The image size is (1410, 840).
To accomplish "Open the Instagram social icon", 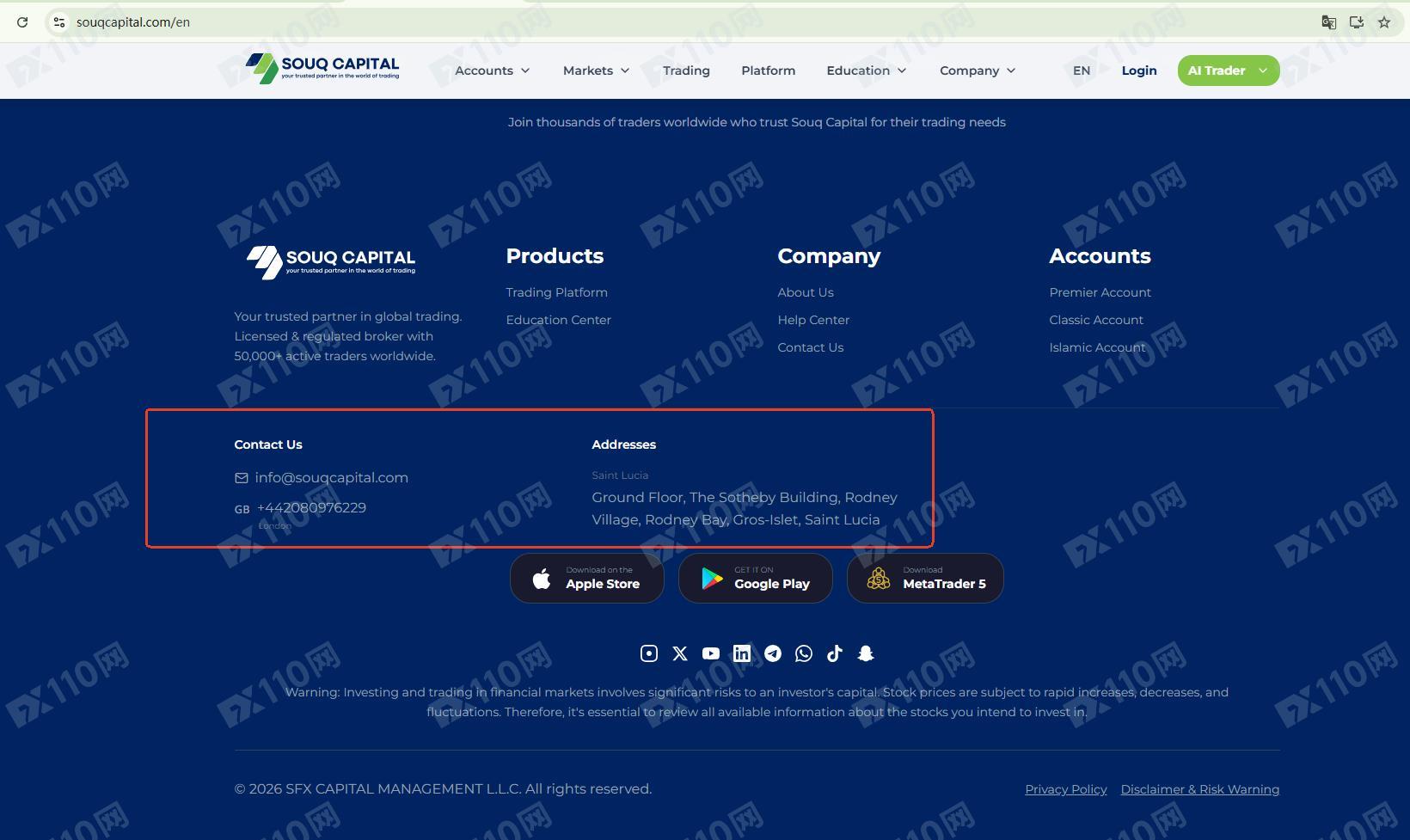I will pyautogui.click(x=649, y=653).
